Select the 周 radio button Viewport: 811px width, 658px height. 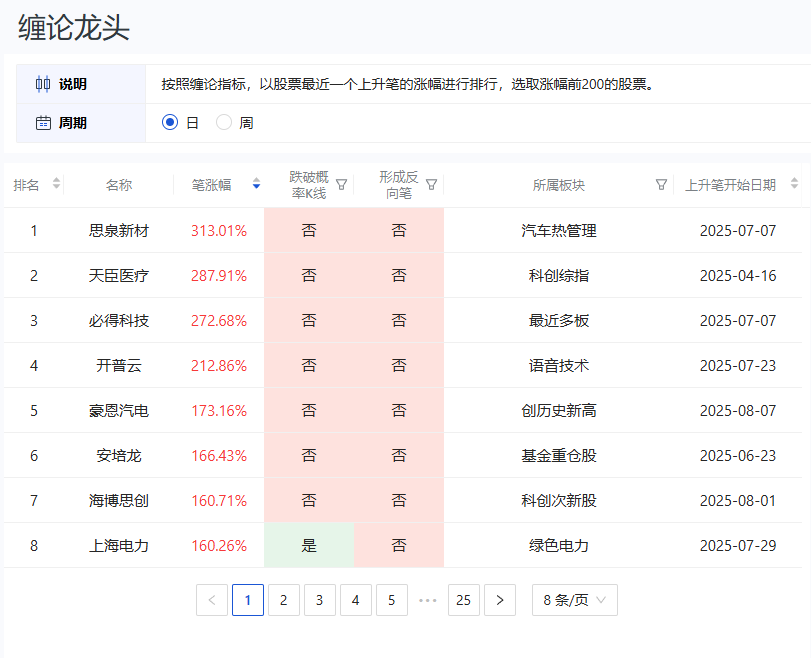pyautogui.click(x=224, y=122)
